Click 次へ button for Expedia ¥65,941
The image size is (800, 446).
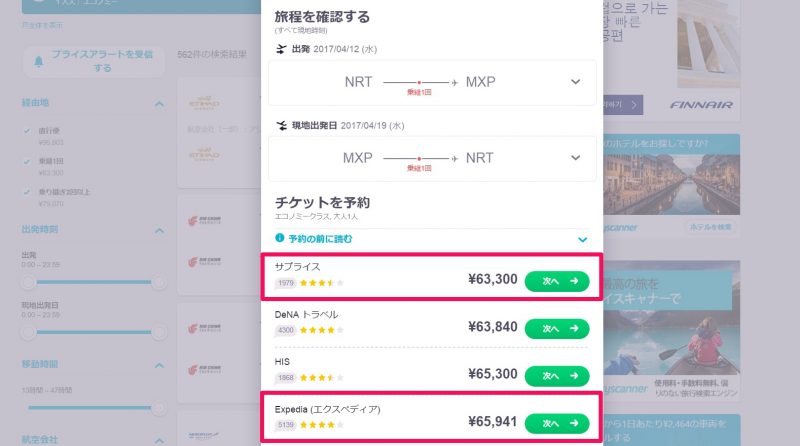coord(557,424)
